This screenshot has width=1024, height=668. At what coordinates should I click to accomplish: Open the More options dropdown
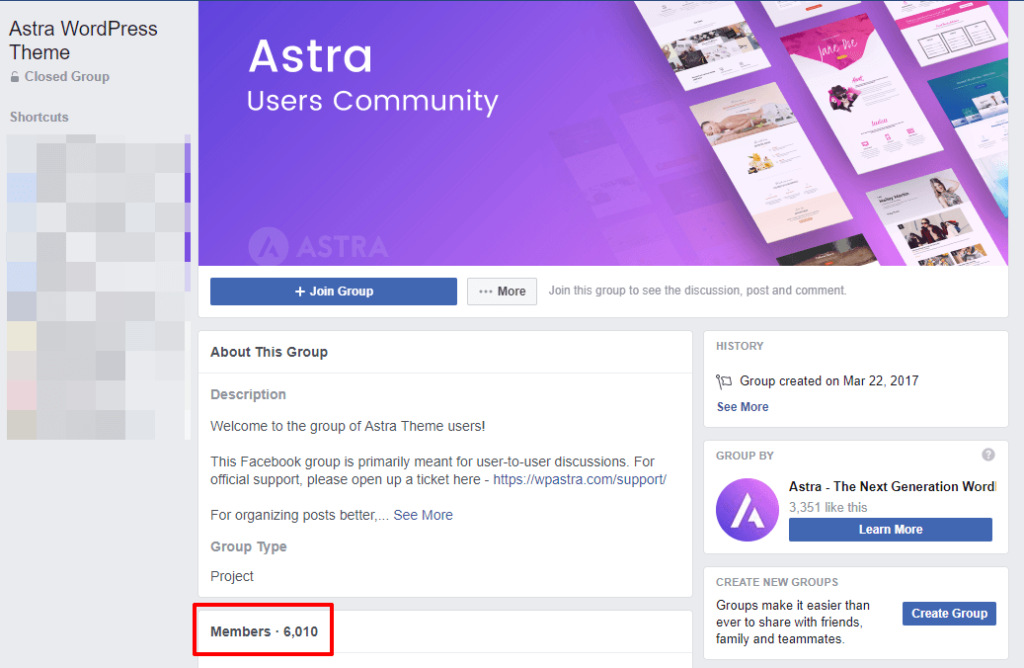pyautogui.click(x=502, y=291)
